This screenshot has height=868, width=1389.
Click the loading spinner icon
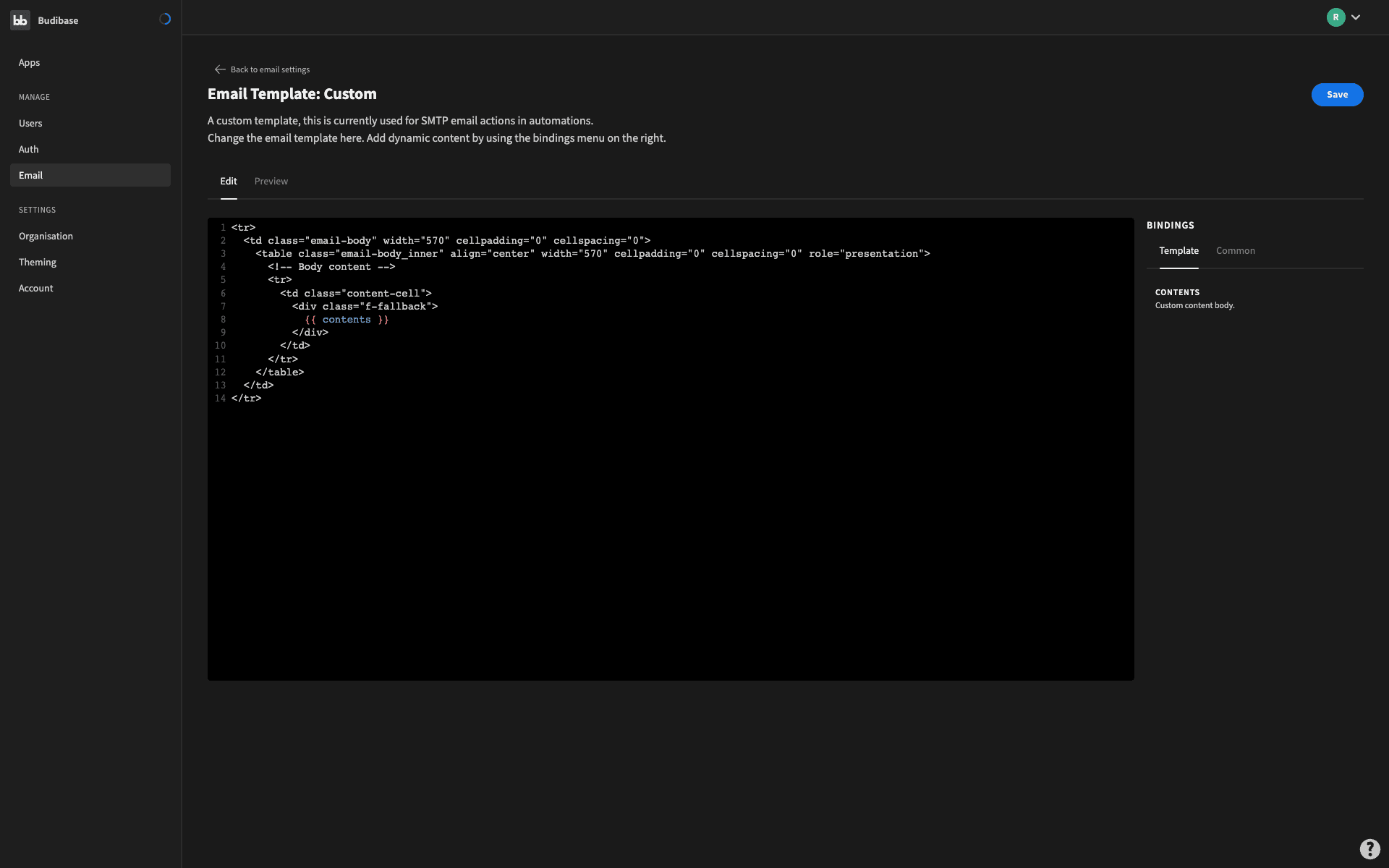click(165, 19)
